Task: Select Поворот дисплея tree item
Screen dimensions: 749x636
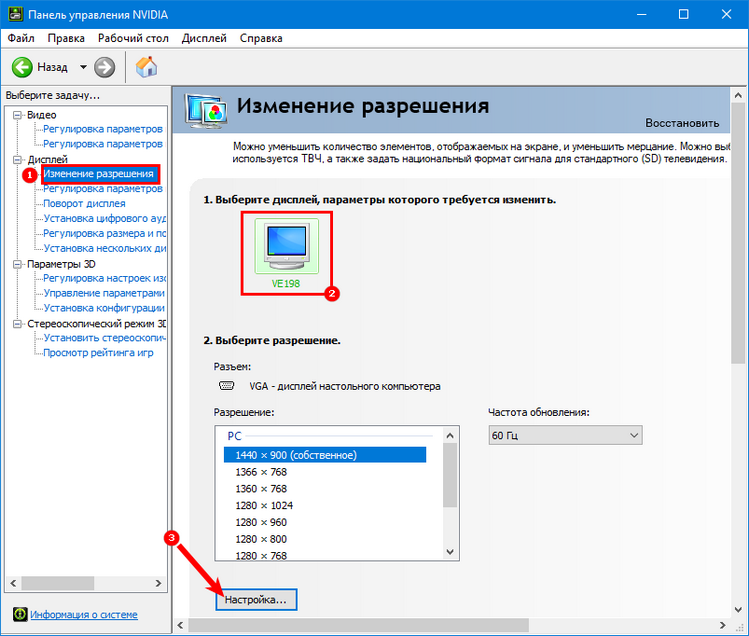Action: pyautogui.click(x=85, y=204)
